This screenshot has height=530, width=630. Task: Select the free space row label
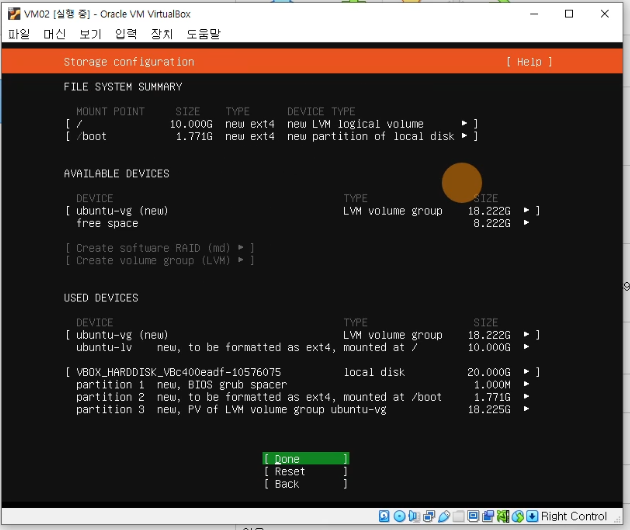coord(107,223)
